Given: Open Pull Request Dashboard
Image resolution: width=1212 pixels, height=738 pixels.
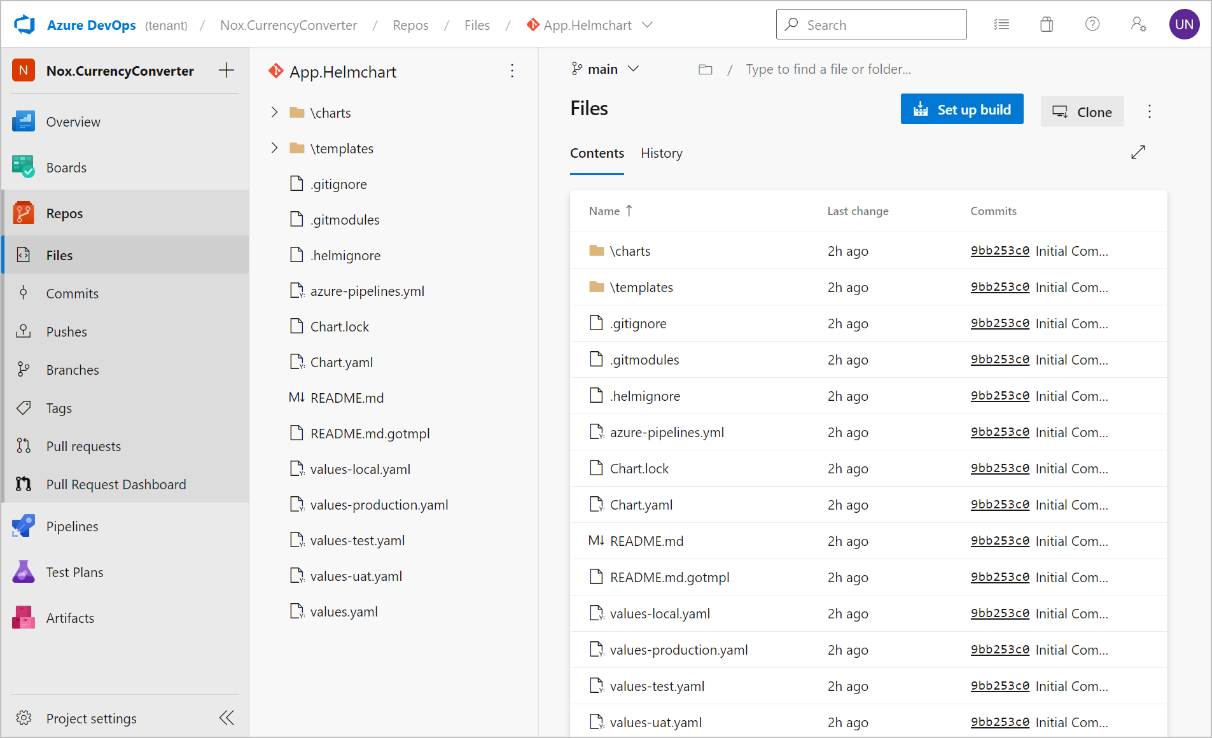Looking at the screenshot, I should (125, 484).
